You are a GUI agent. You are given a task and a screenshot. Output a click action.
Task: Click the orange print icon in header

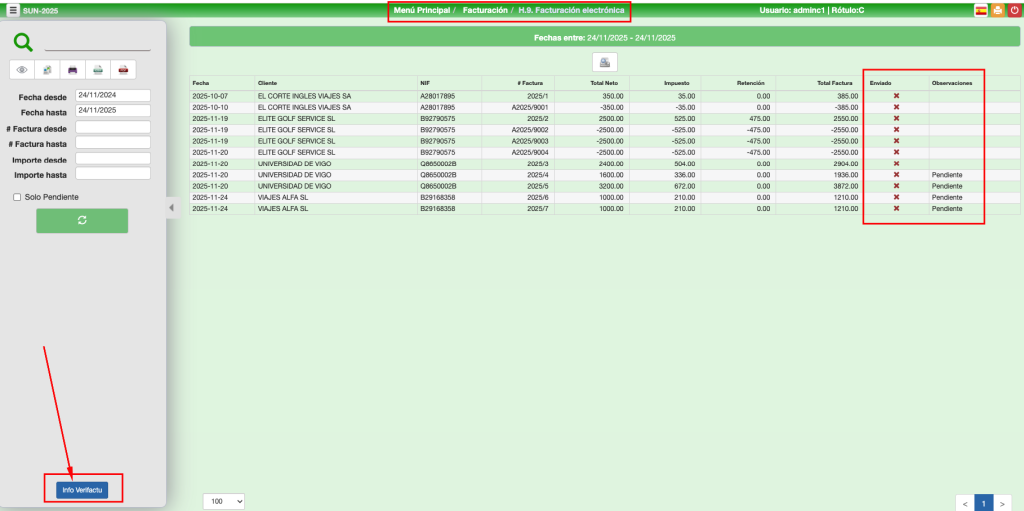click(x=997, y=10)
